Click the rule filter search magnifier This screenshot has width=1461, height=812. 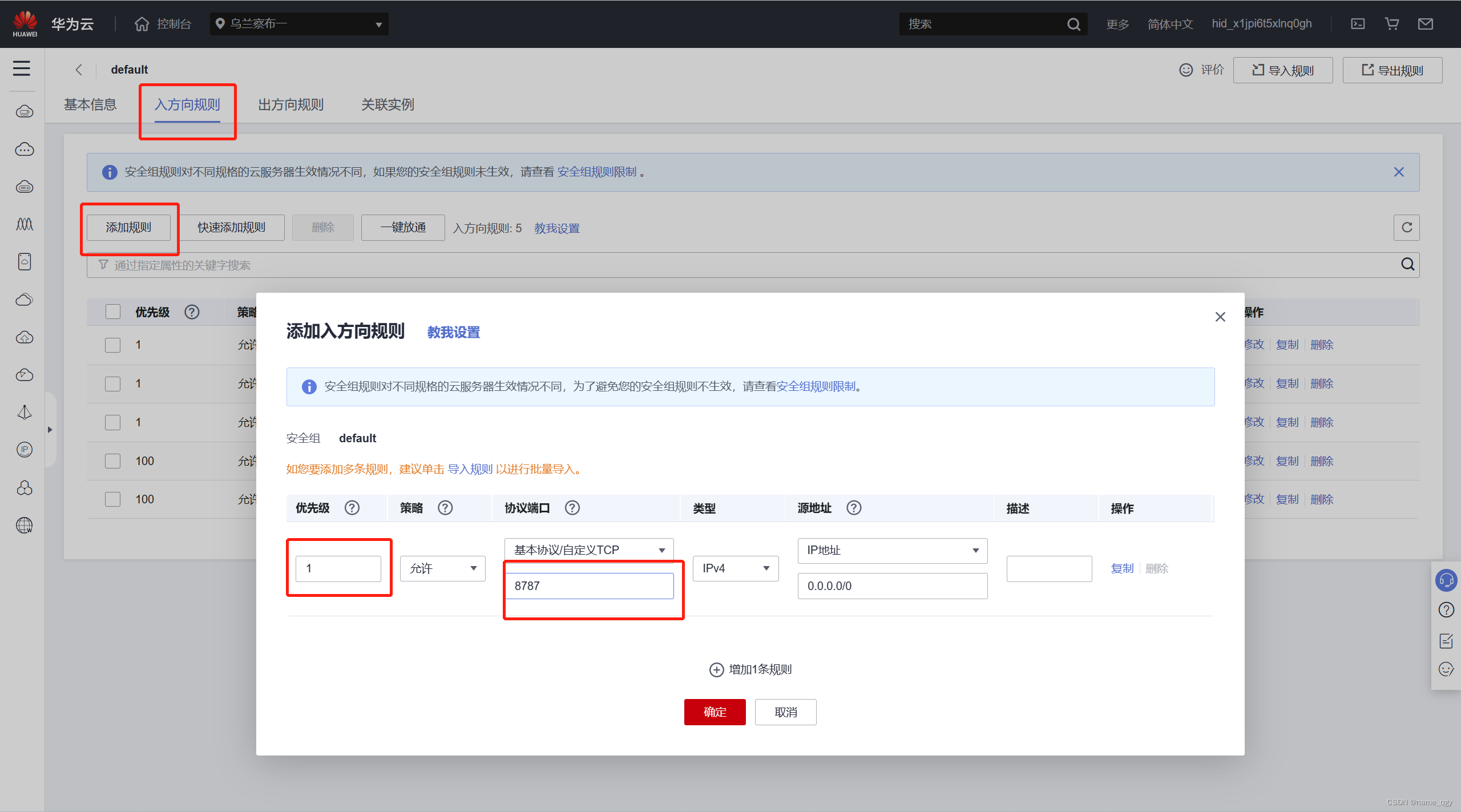[x=1407, y=264]
